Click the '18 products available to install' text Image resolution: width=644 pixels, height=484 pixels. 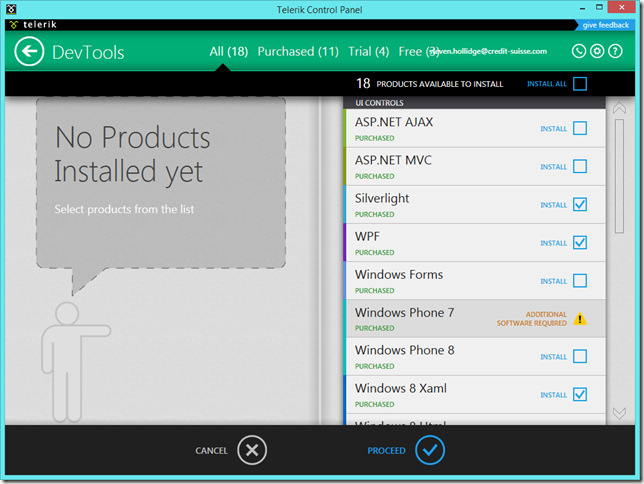(x=430, y=84)
